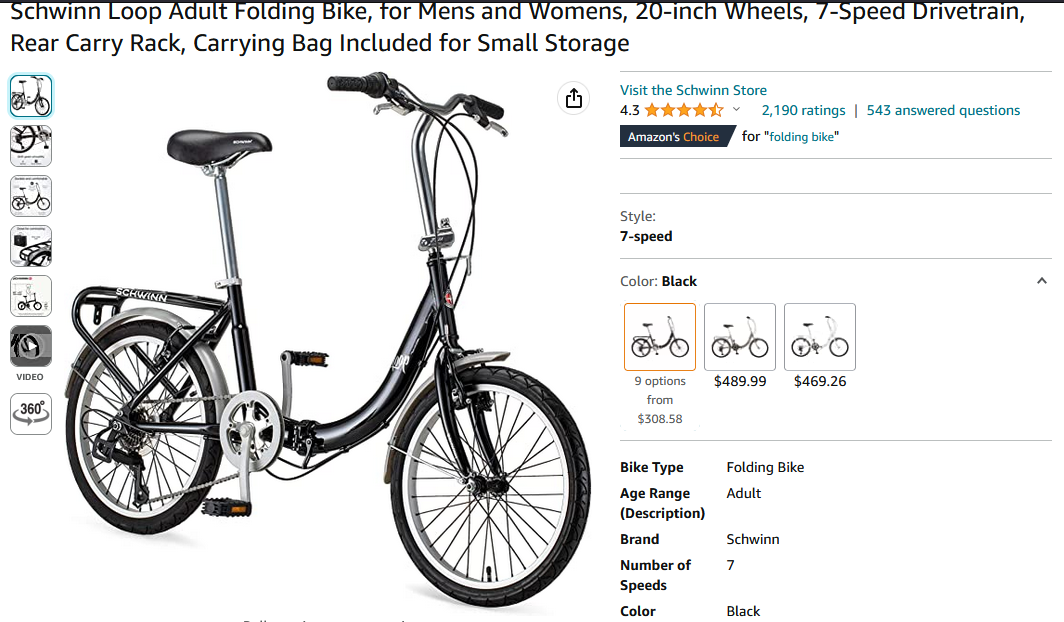
Task: Click the share icon above the bike image
Action: (x=573, y=98)
